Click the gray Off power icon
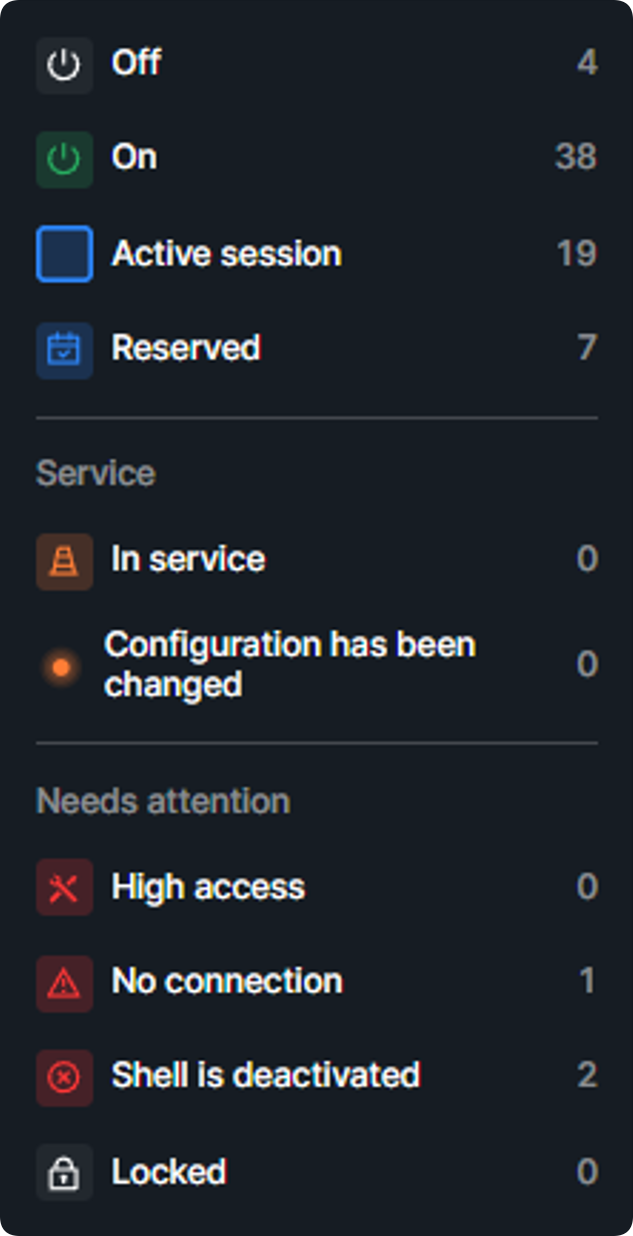Screen dimensions: 633x1236 coord(64,66)
